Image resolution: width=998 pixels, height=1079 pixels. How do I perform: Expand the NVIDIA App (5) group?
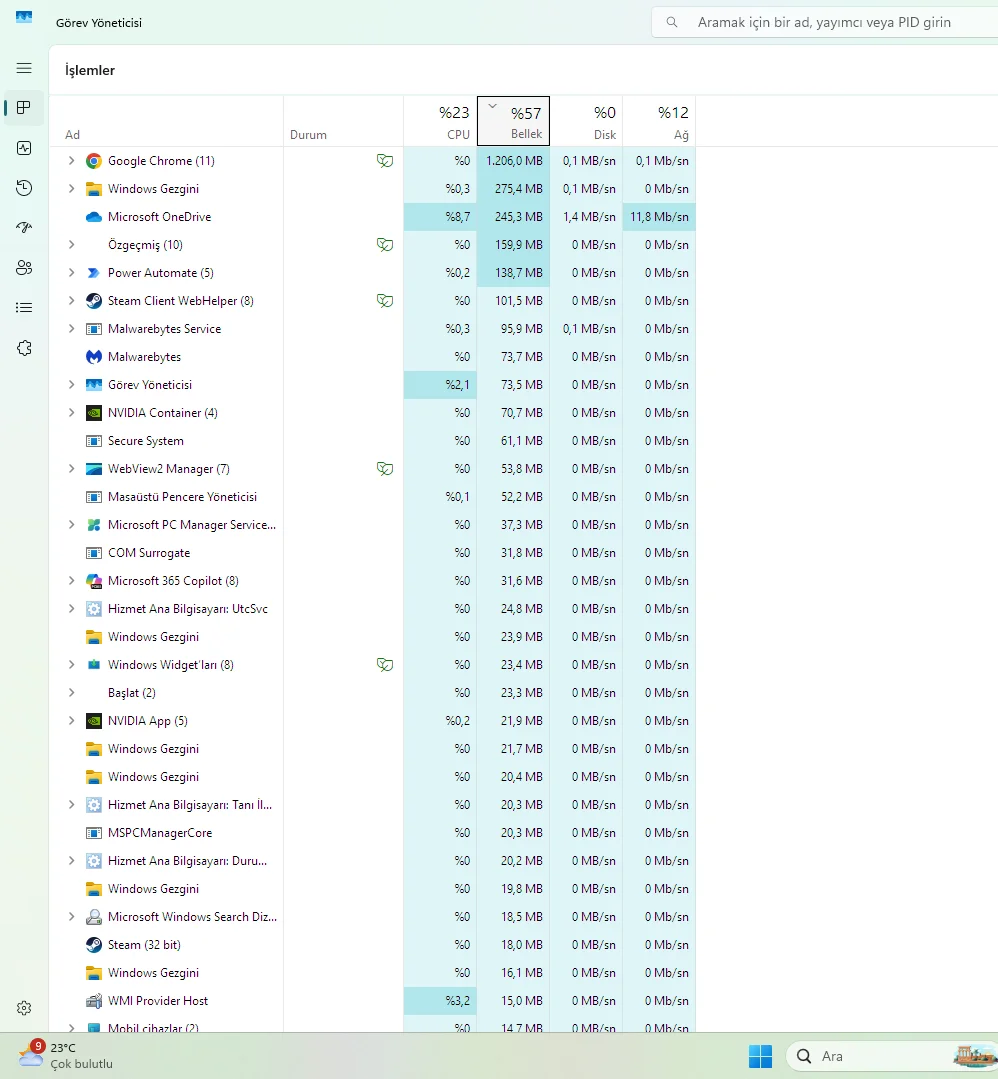[71, 720]
